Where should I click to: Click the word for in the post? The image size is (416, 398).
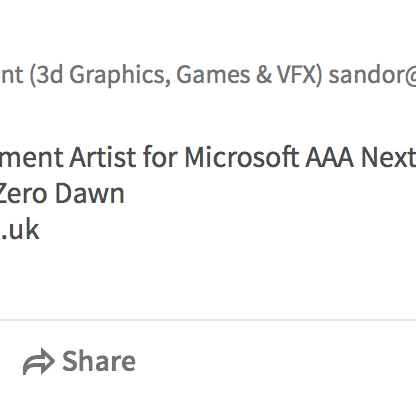coord(160,157)
